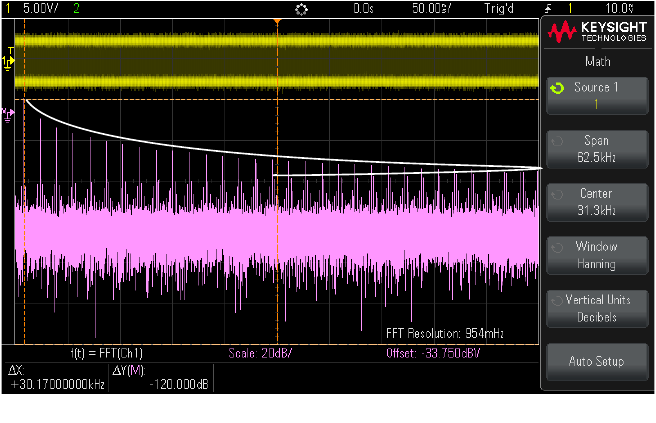Click the Offset -33.750dBV readout
The image size is (656, 423).
coord(433,354)
